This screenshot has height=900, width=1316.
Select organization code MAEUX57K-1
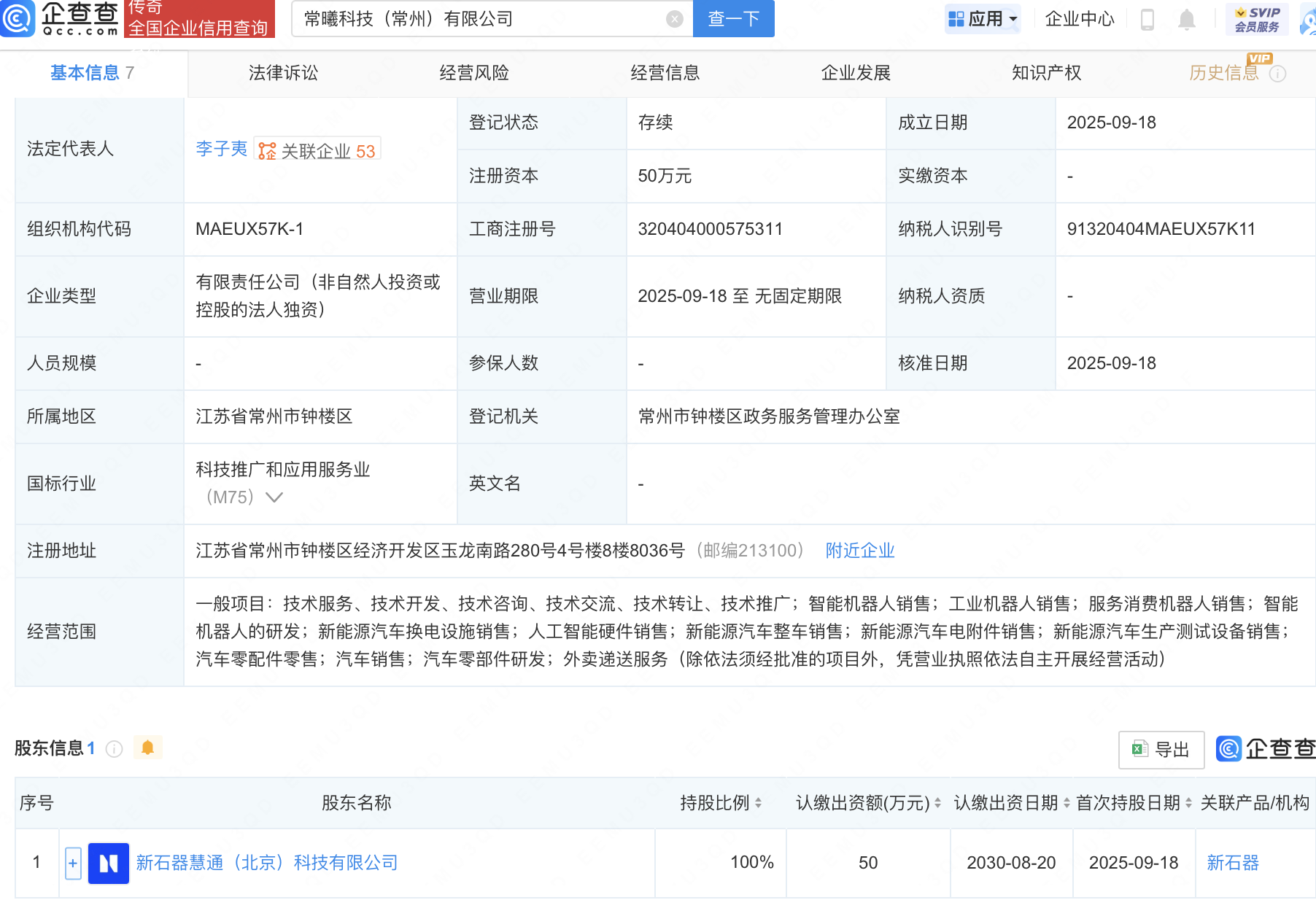pyautogui.click(x=249, y=229)
